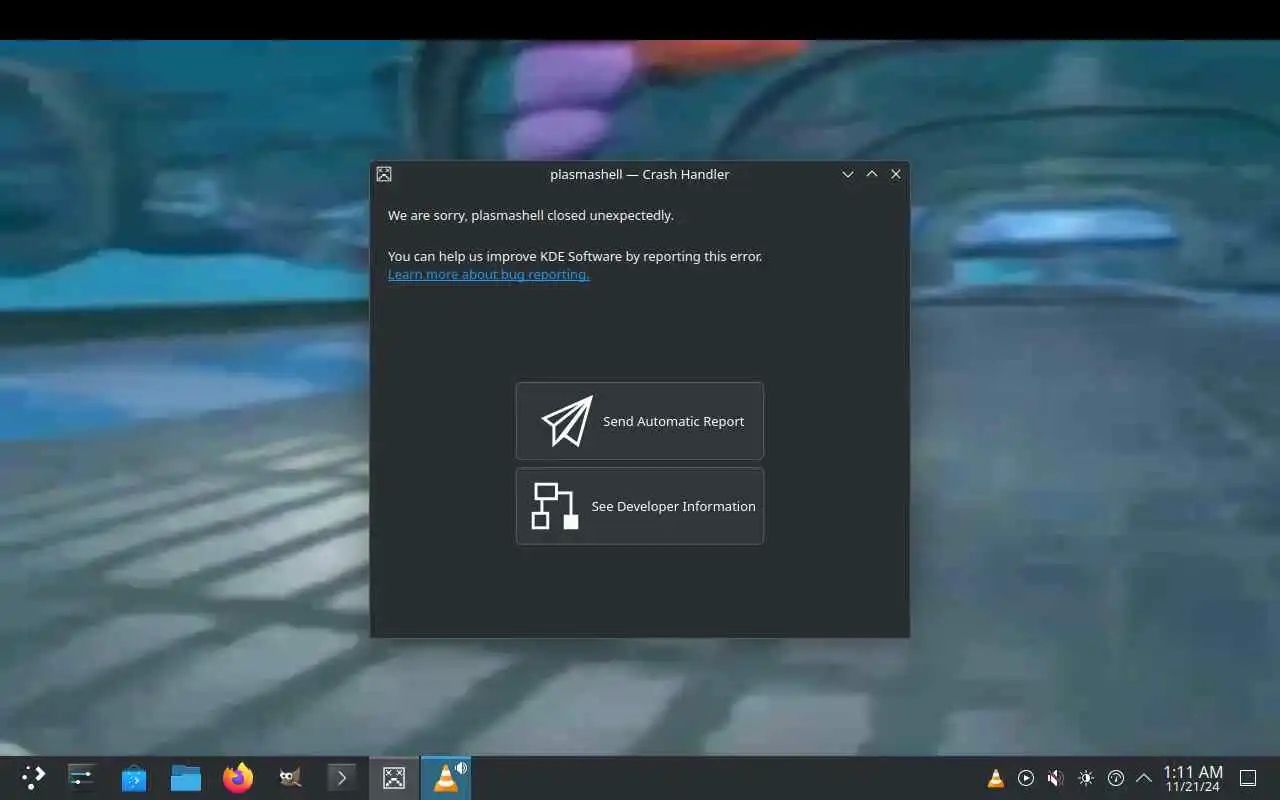Open See Developer Information

click(x=640, y=506)
